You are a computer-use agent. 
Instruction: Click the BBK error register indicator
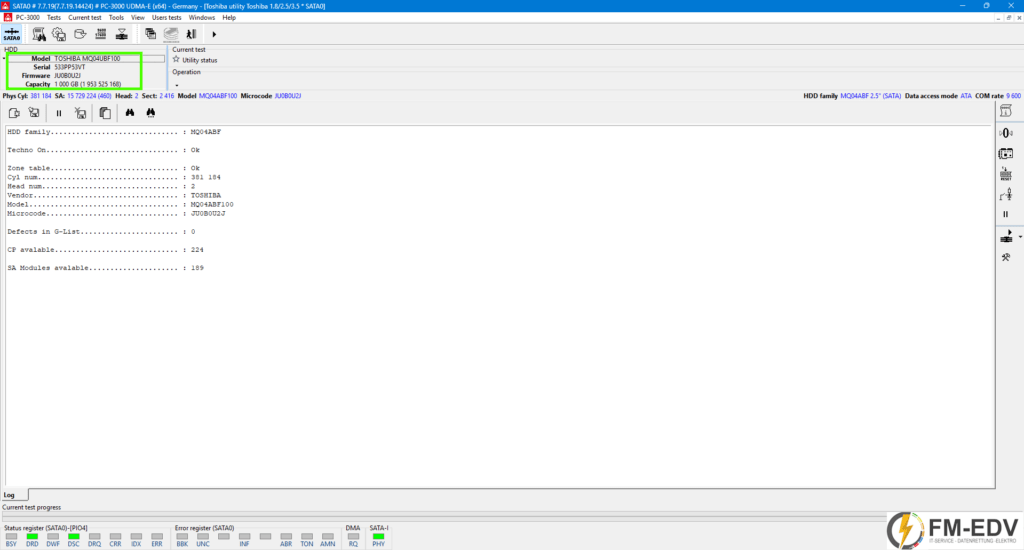tap(182, 540)
